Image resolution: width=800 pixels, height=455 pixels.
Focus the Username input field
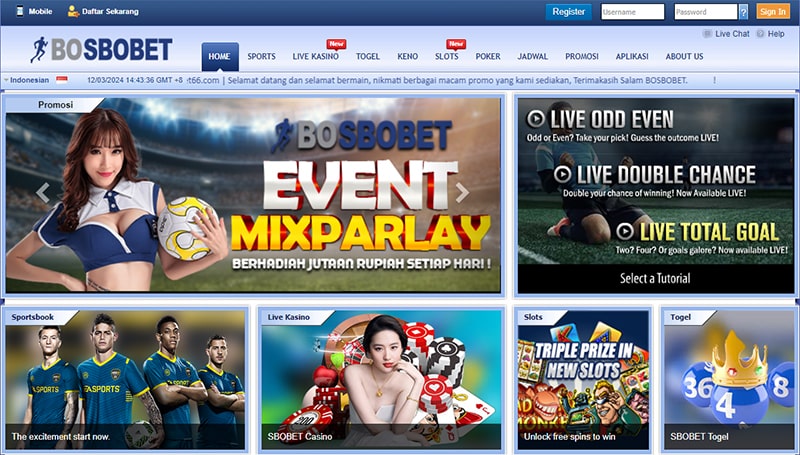(x=632, y=12)
